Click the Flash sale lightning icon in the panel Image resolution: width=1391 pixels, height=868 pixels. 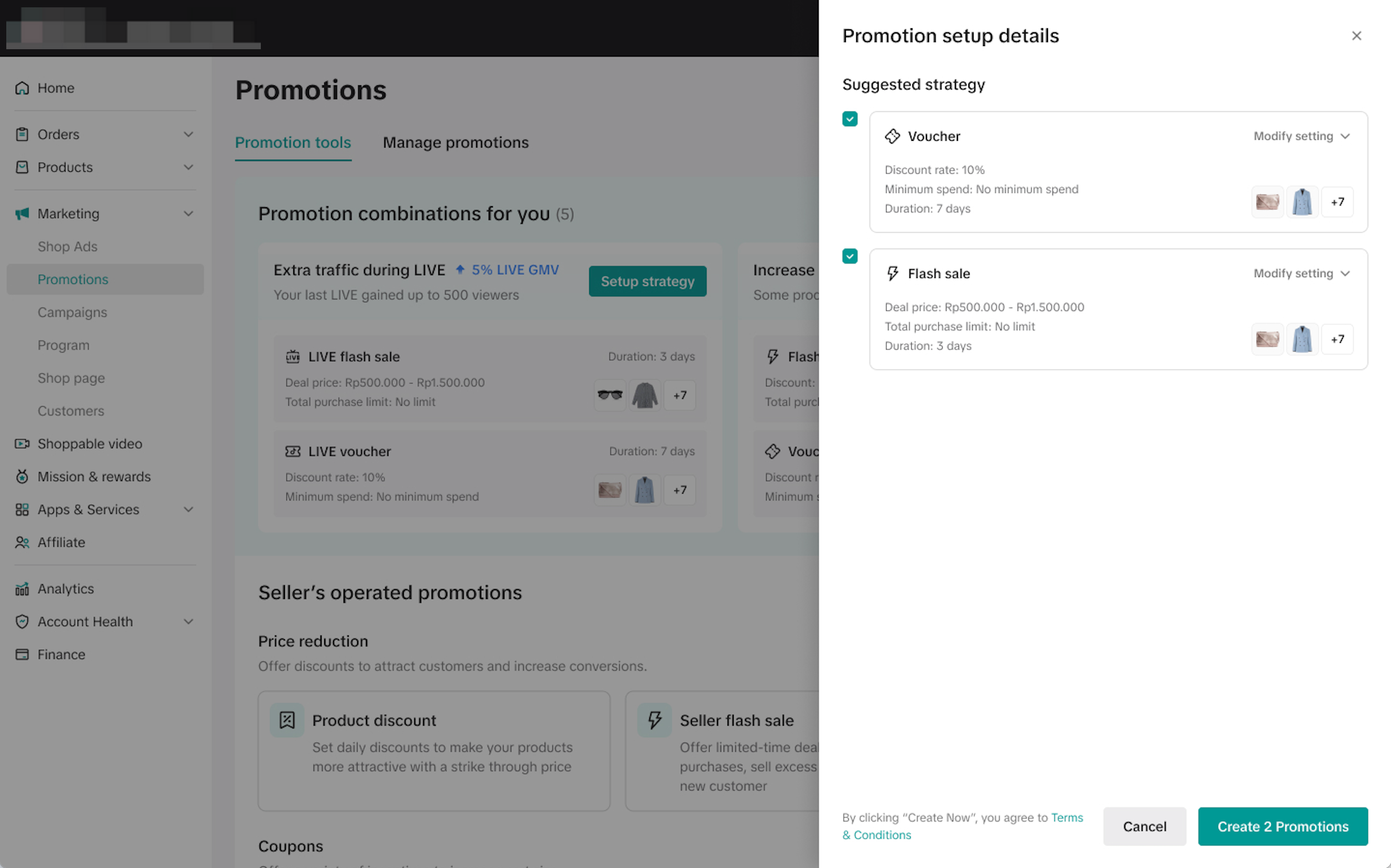[892, 273]
